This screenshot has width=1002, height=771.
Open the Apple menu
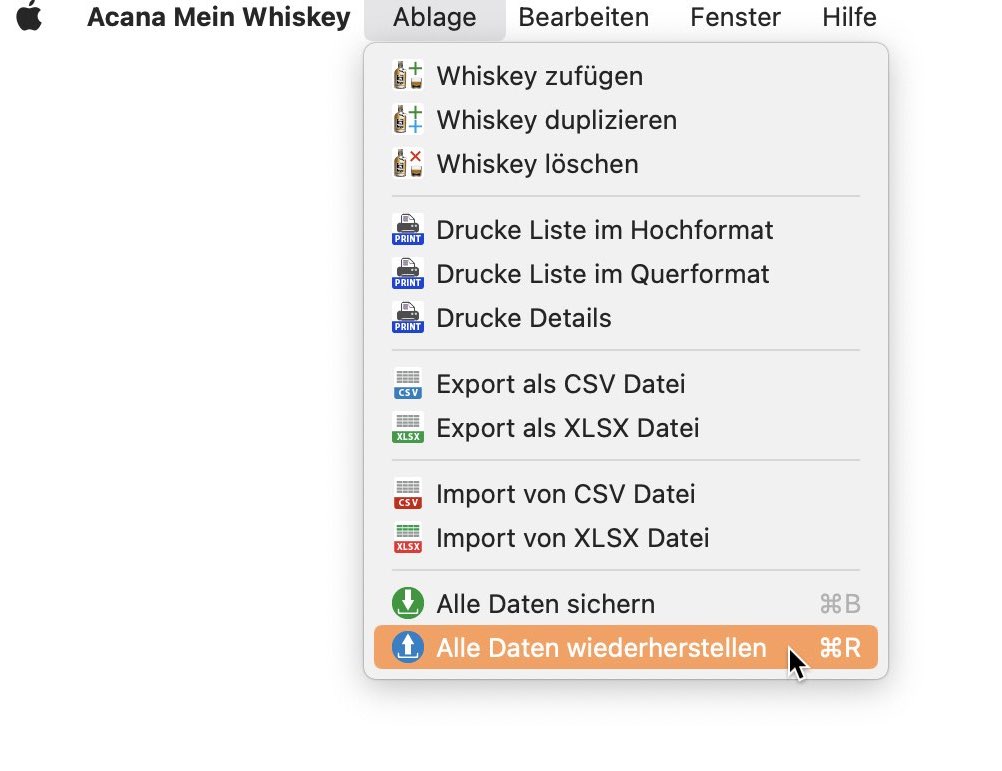click(29, 16)
